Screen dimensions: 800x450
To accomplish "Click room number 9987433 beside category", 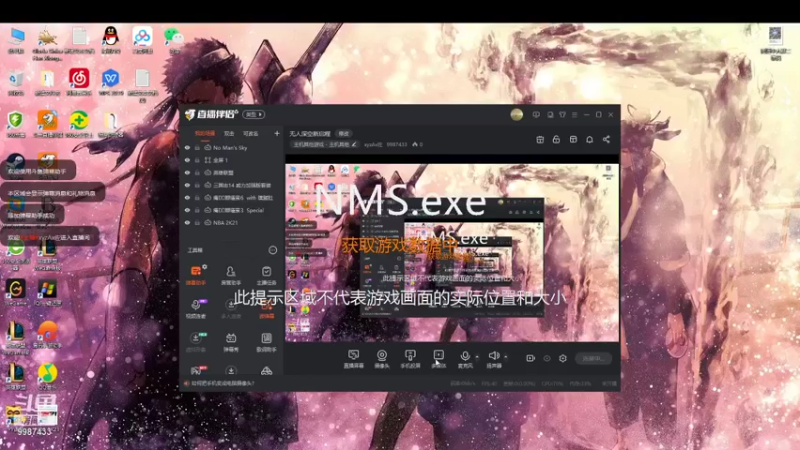I will 396,144.
